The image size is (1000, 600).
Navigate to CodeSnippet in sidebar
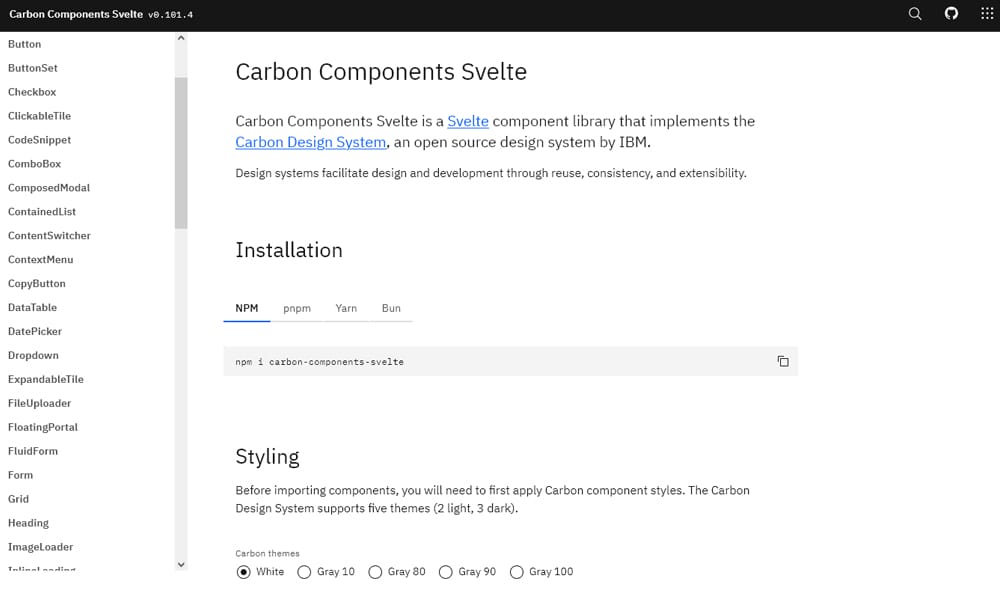point(40,140)
